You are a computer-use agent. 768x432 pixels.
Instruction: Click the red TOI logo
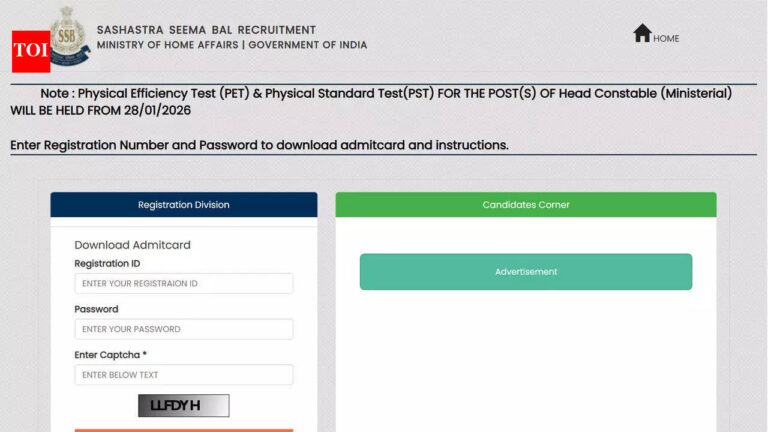click(x=31, y=50)
